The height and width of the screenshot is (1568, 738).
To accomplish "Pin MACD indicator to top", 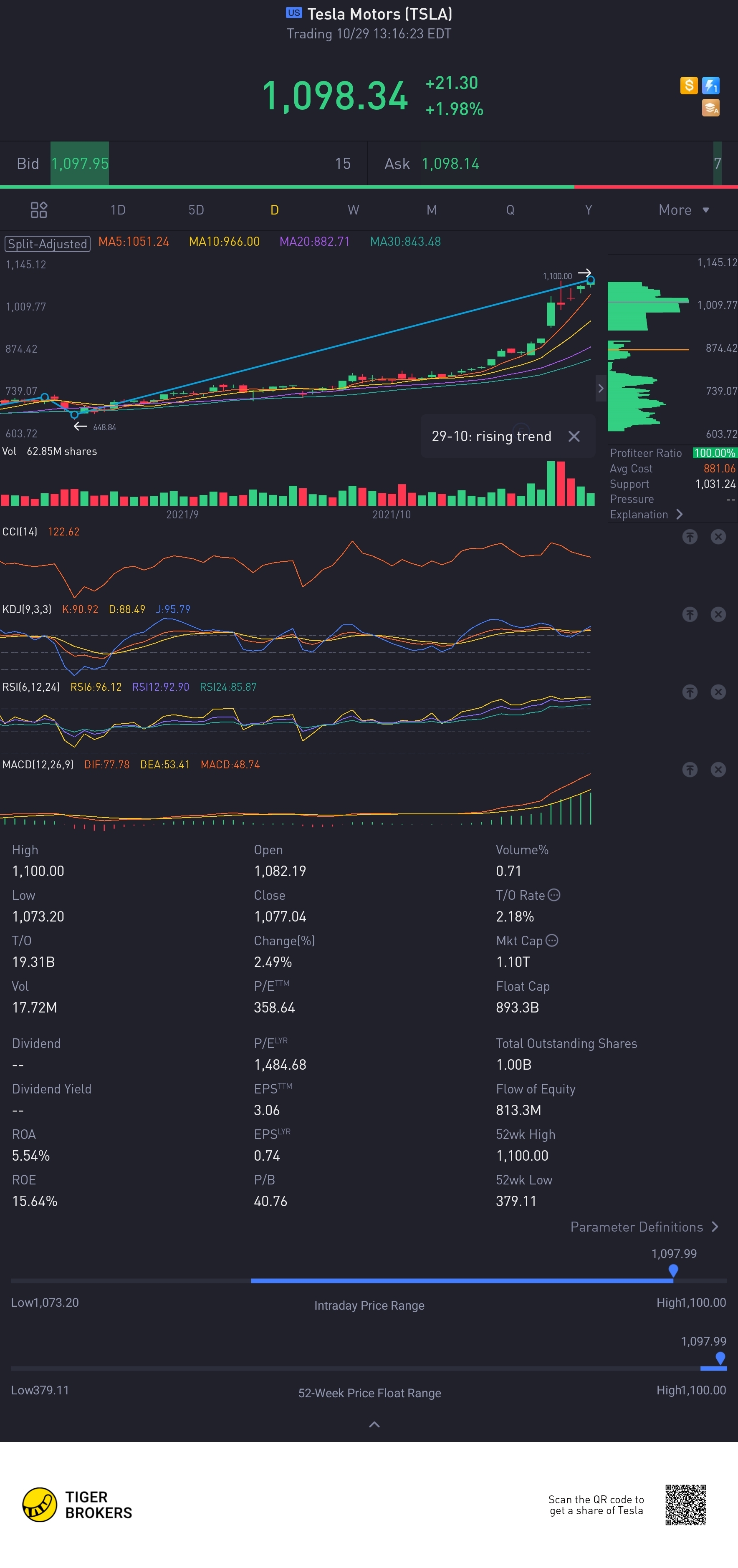I will pyautogui.click(x=689, y=770).
